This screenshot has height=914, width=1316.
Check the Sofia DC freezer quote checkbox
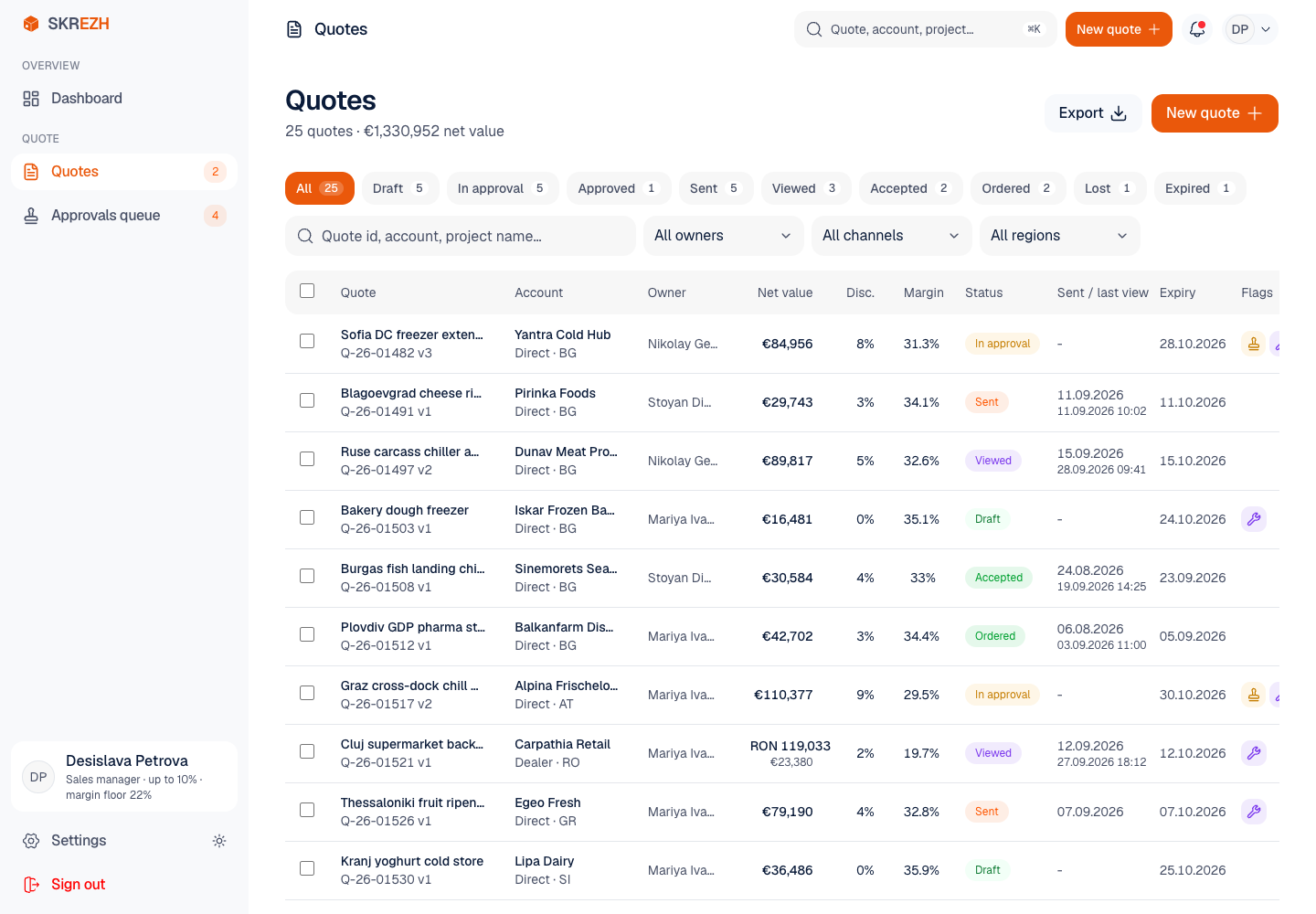point(307,341)
